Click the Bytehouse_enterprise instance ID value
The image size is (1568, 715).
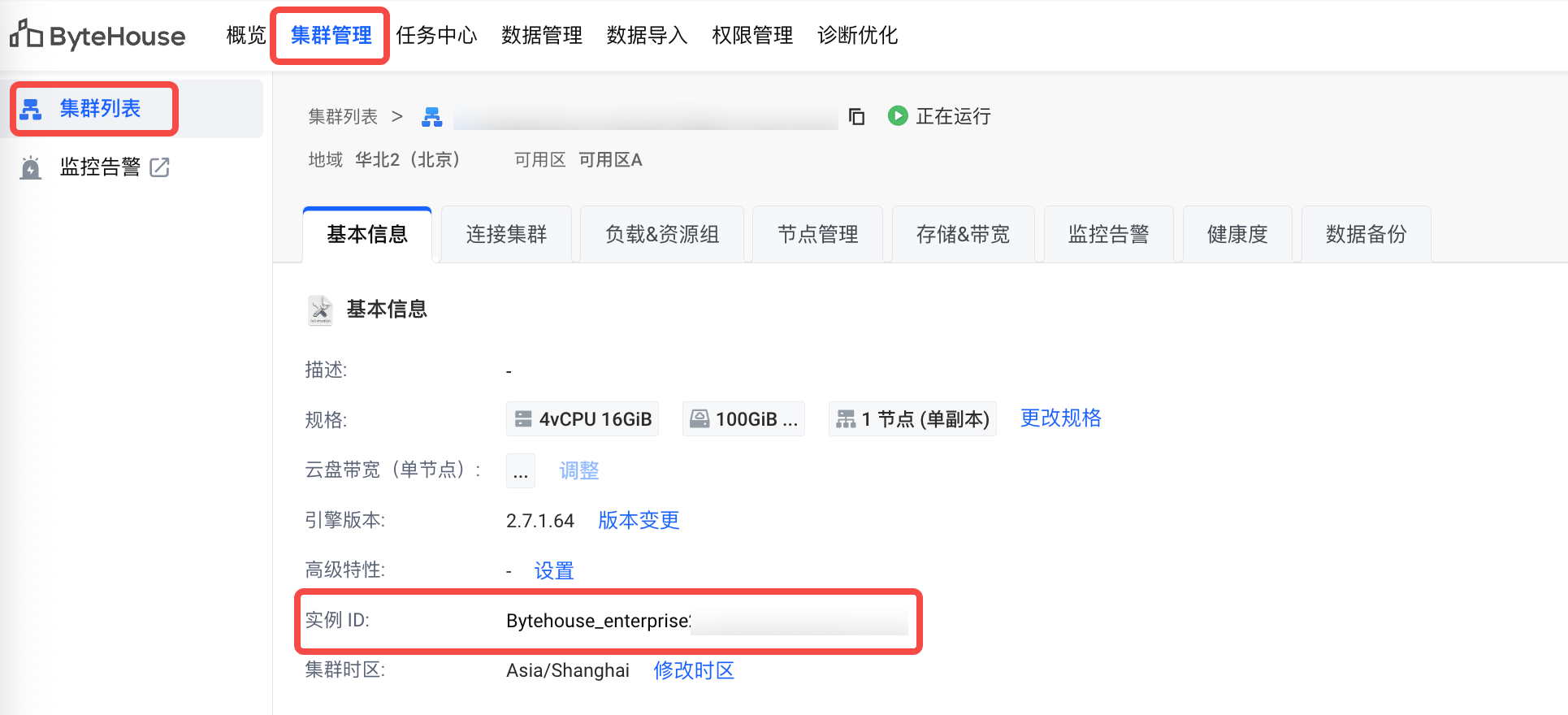[598, 621]
